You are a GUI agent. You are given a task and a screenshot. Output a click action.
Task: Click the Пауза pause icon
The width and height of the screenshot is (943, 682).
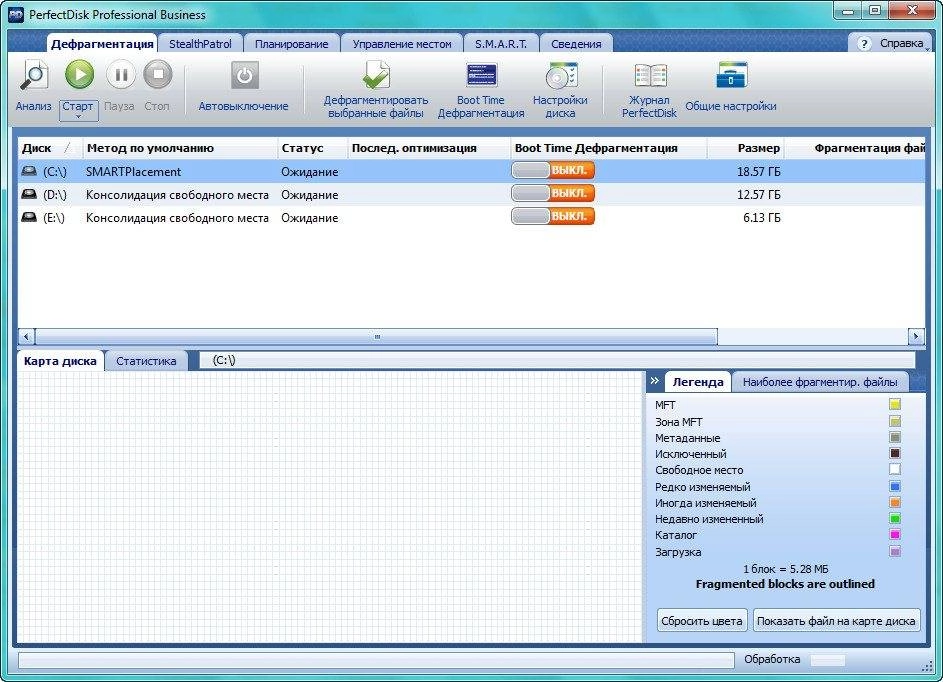[121, 75]
